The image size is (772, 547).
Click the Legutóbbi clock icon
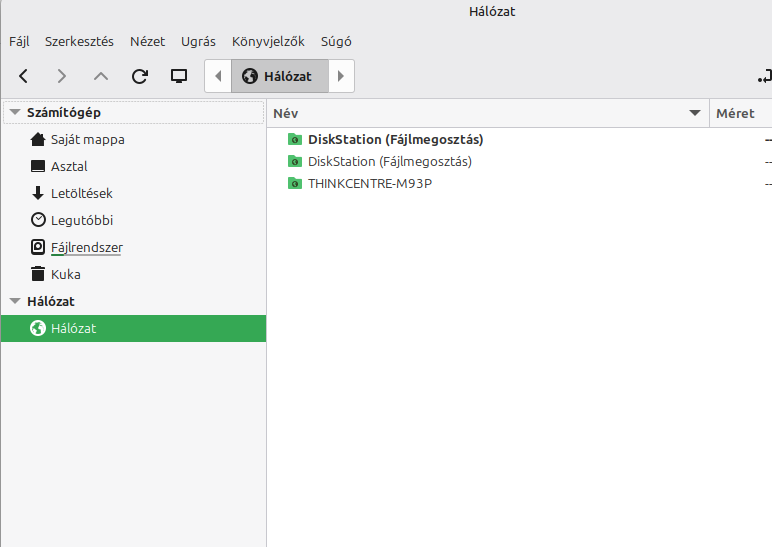pos(38,220)
